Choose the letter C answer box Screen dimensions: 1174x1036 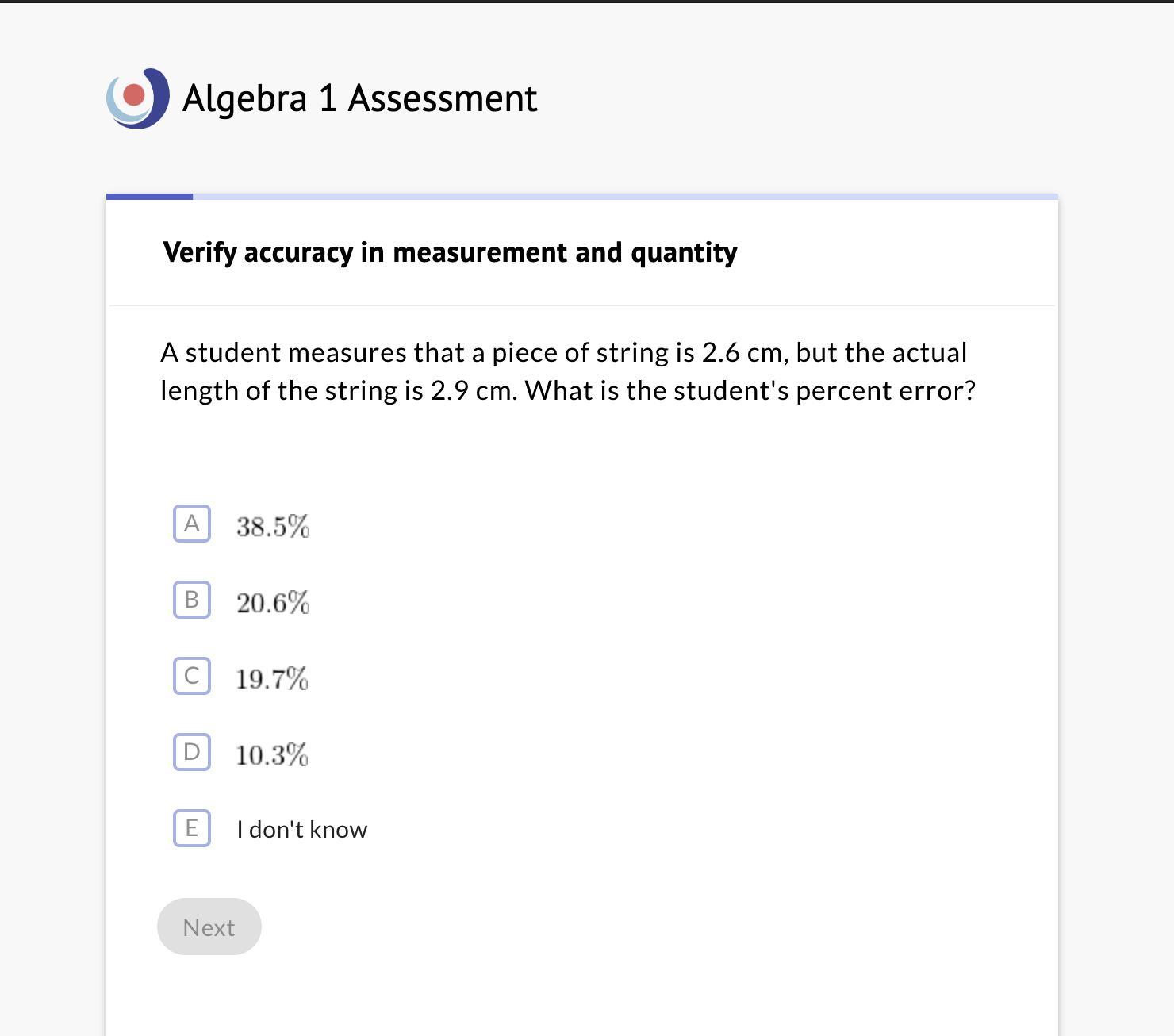192,676
